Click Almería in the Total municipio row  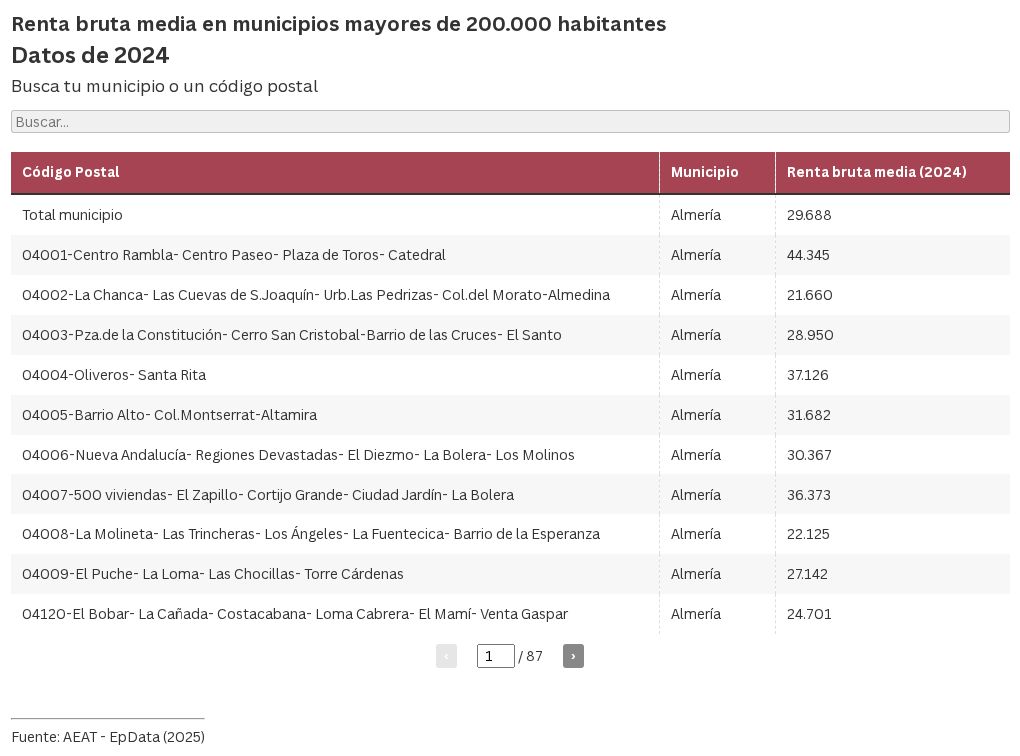pos(696,215)
